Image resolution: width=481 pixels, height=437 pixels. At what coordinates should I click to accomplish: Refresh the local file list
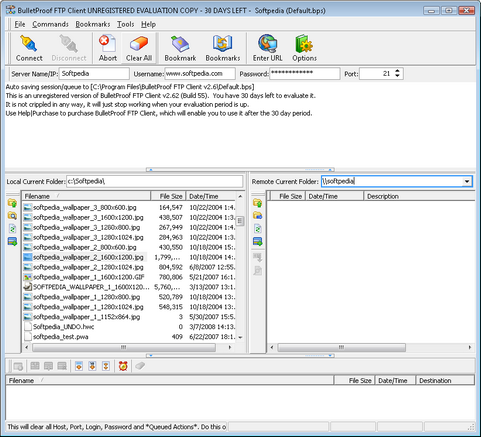(x=12, y=229)
